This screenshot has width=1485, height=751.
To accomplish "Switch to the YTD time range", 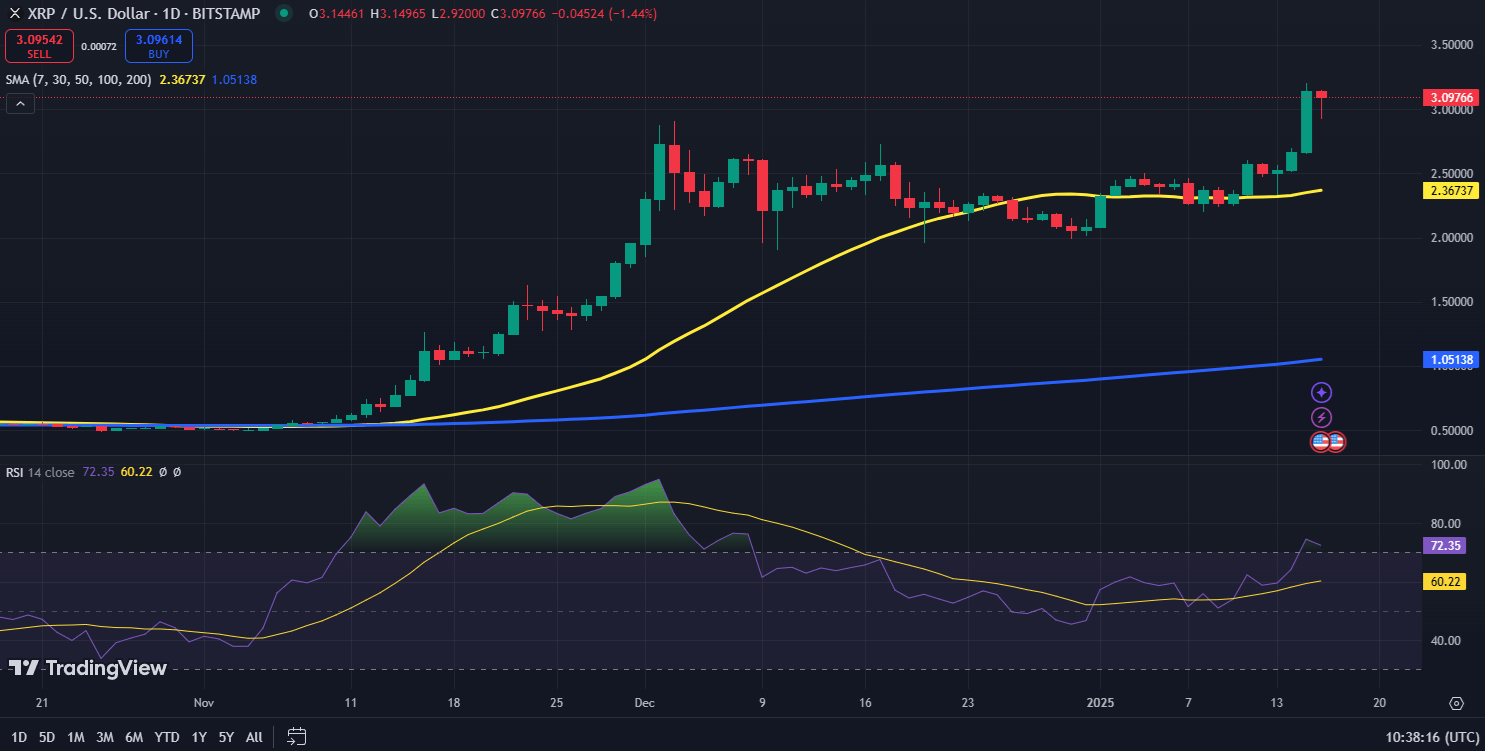I will pyautogui.click(x=167, y=737).
